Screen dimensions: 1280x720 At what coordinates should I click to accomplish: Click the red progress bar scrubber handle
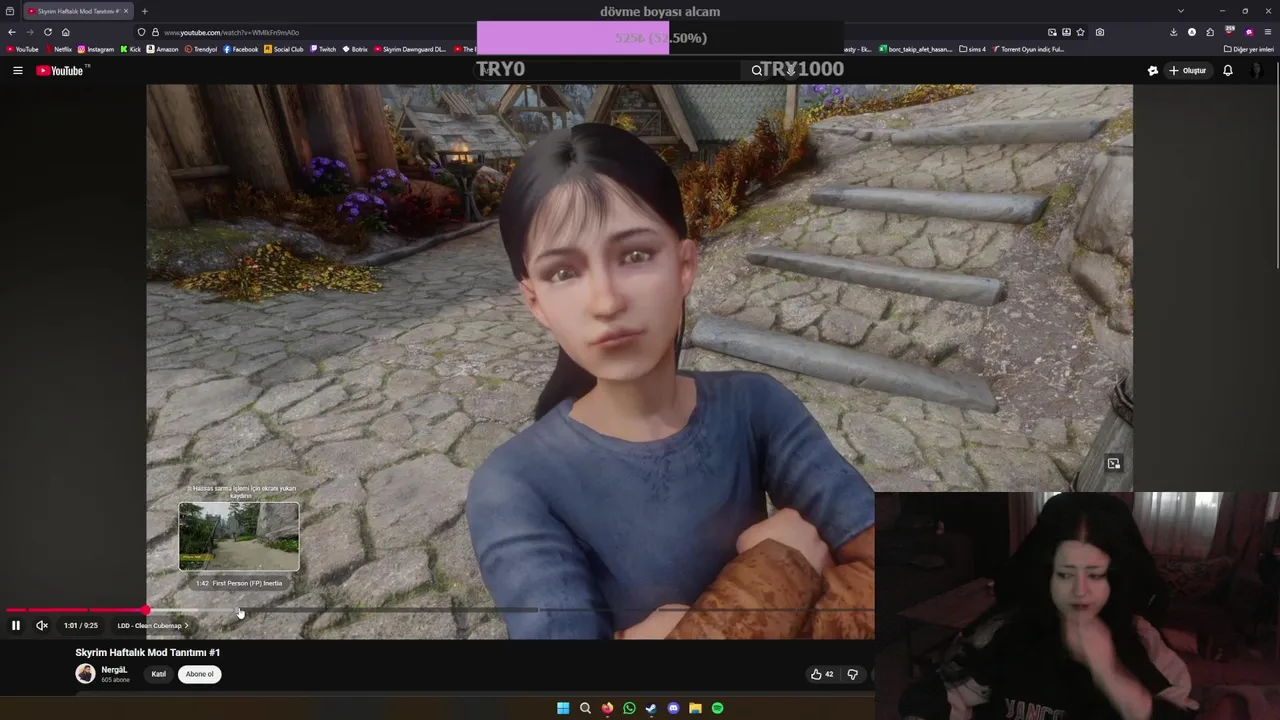pyautogui.click(x=146, y=610)
